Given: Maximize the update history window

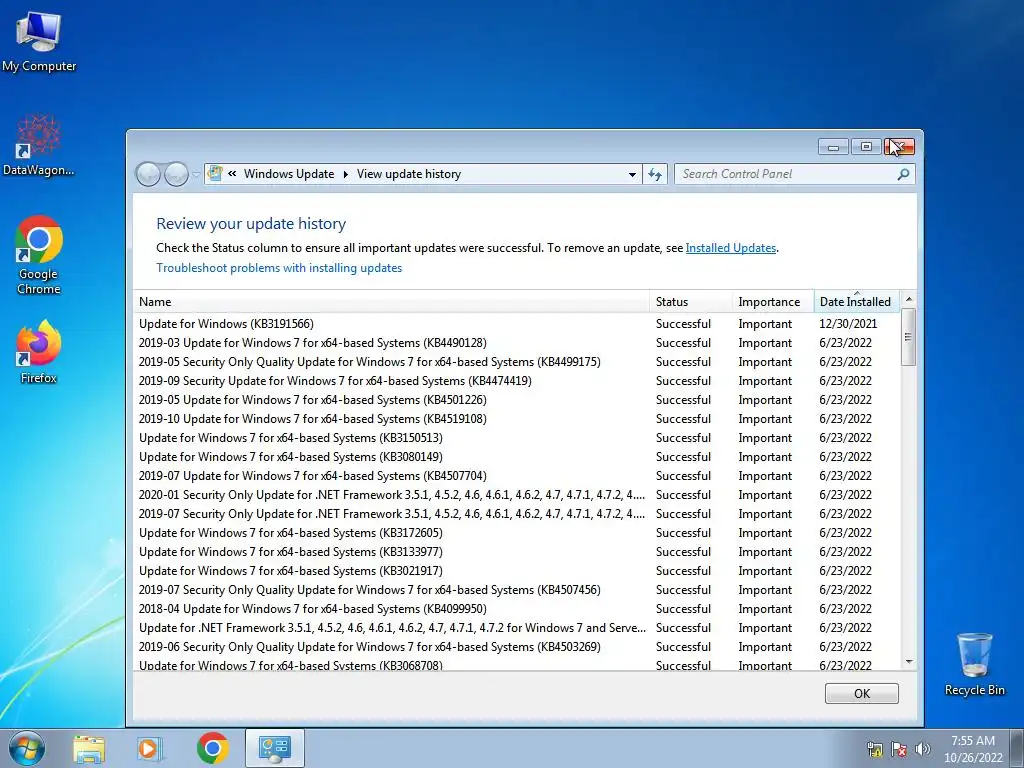Looking at the screenshot, I should coord(866,147).
